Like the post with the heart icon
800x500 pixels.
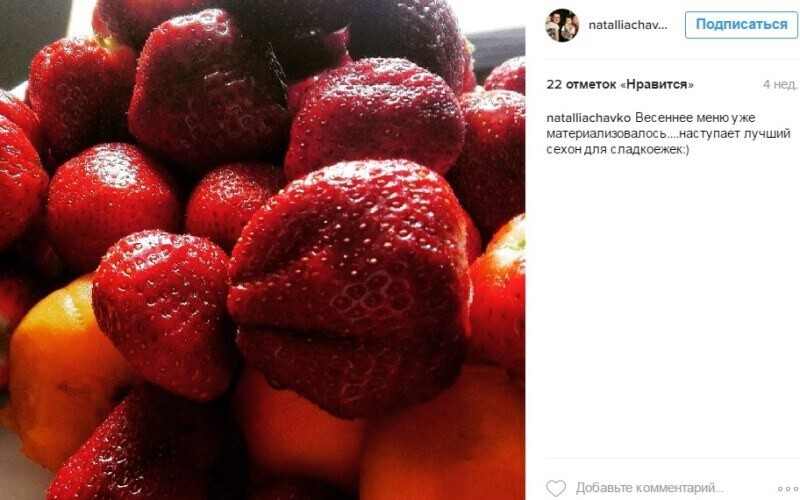[556, 488]
